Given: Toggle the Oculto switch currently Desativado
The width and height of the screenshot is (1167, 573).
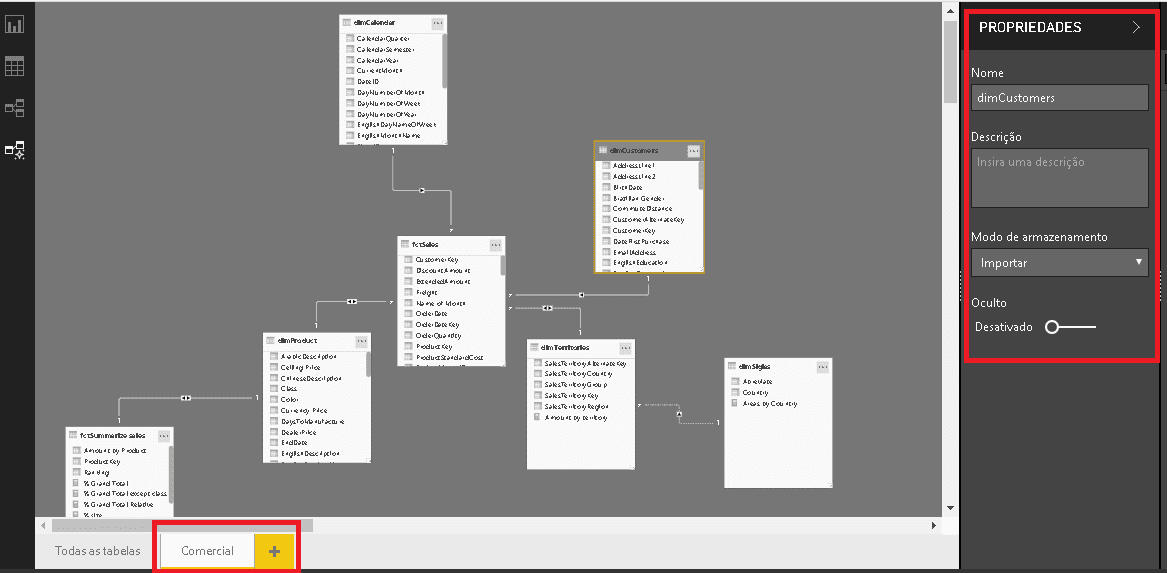Looking at the screenshot, I should (x=1070, y=327).
